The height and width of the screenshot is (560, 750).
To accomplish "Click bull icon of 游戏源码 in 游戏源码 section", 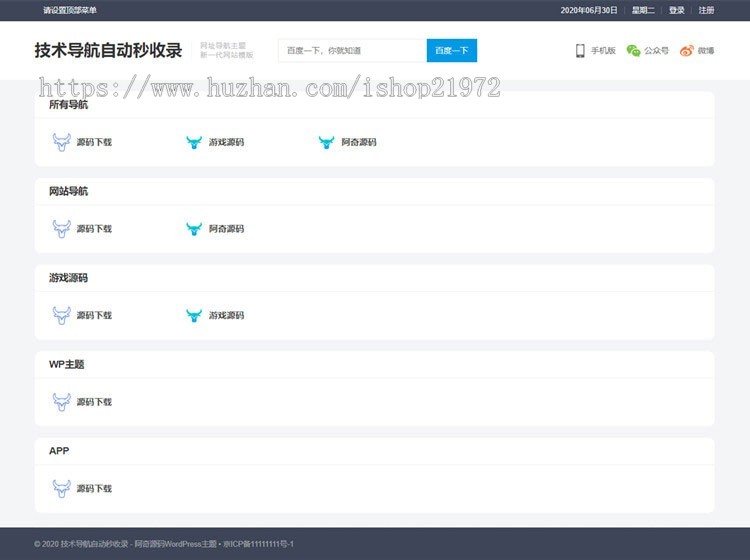I will pyautogui.click(x=194, y=315).
